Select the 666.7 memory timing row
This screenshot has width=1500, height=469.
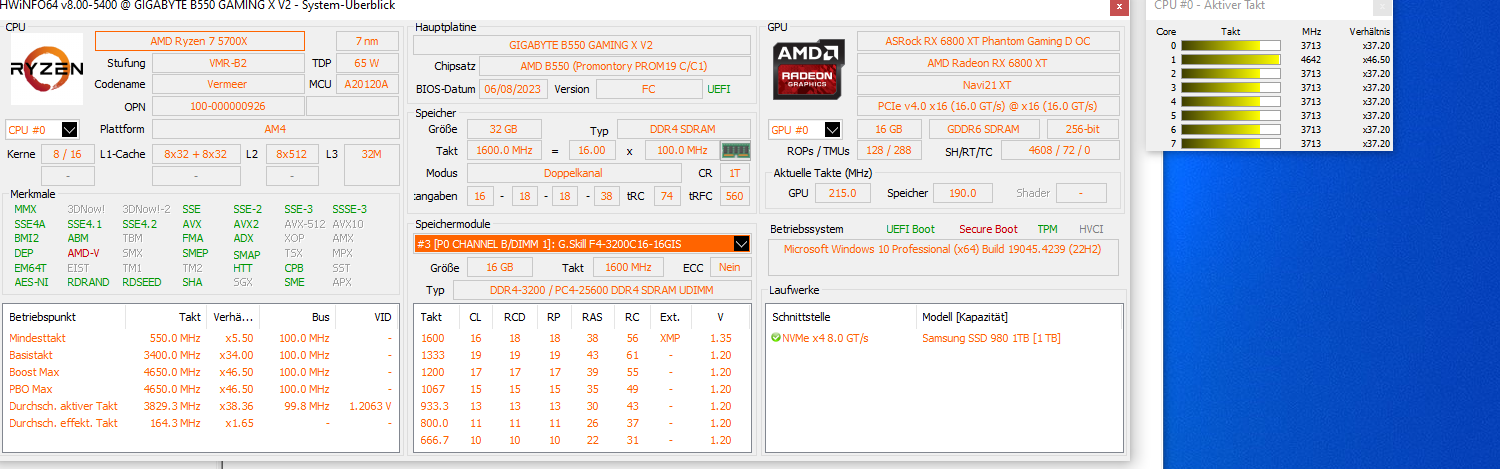[583, 440]
